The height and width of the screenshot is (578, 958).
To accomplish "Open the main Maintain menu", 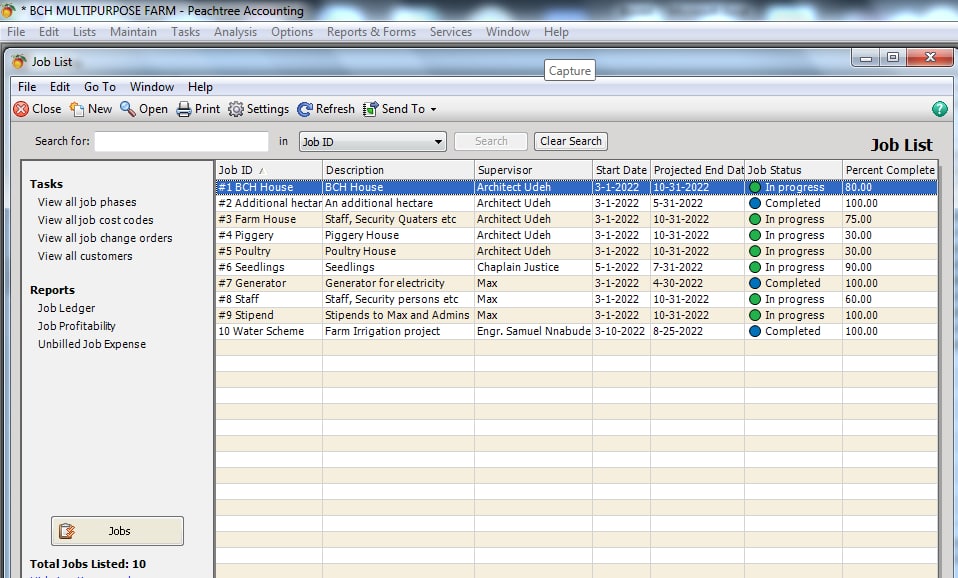I will 133,32.
